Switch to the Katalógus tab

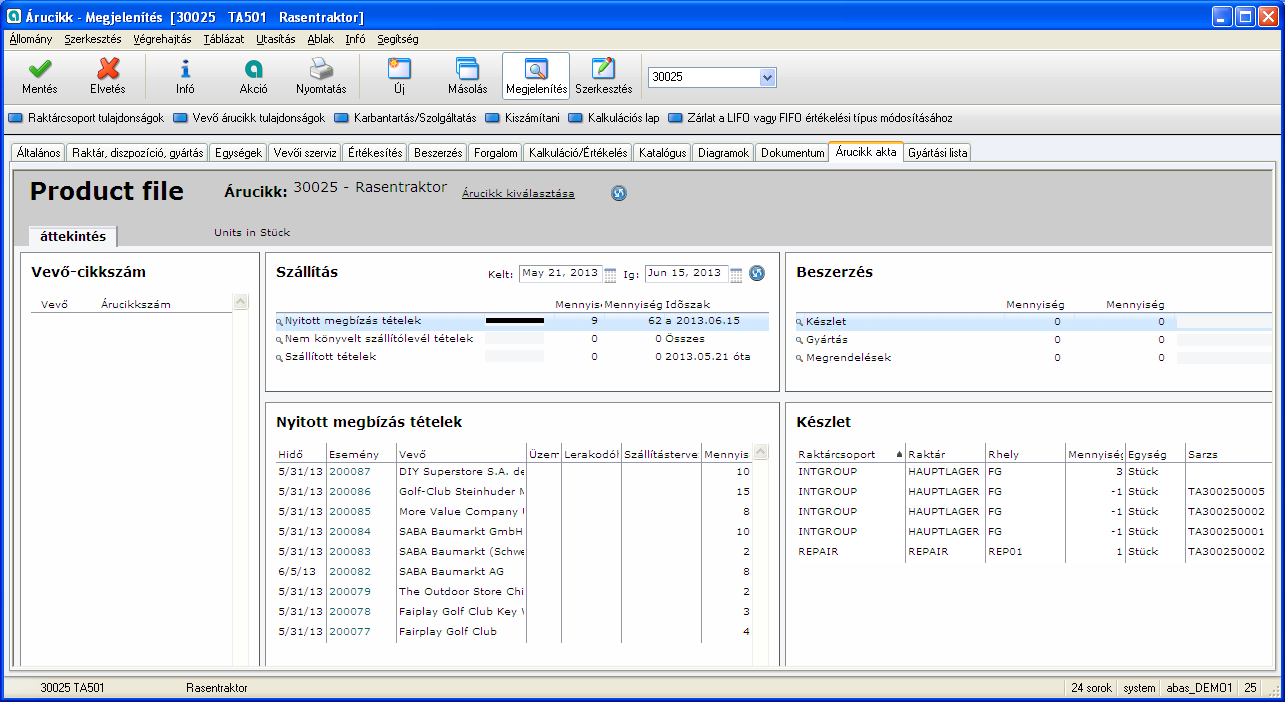662,153
